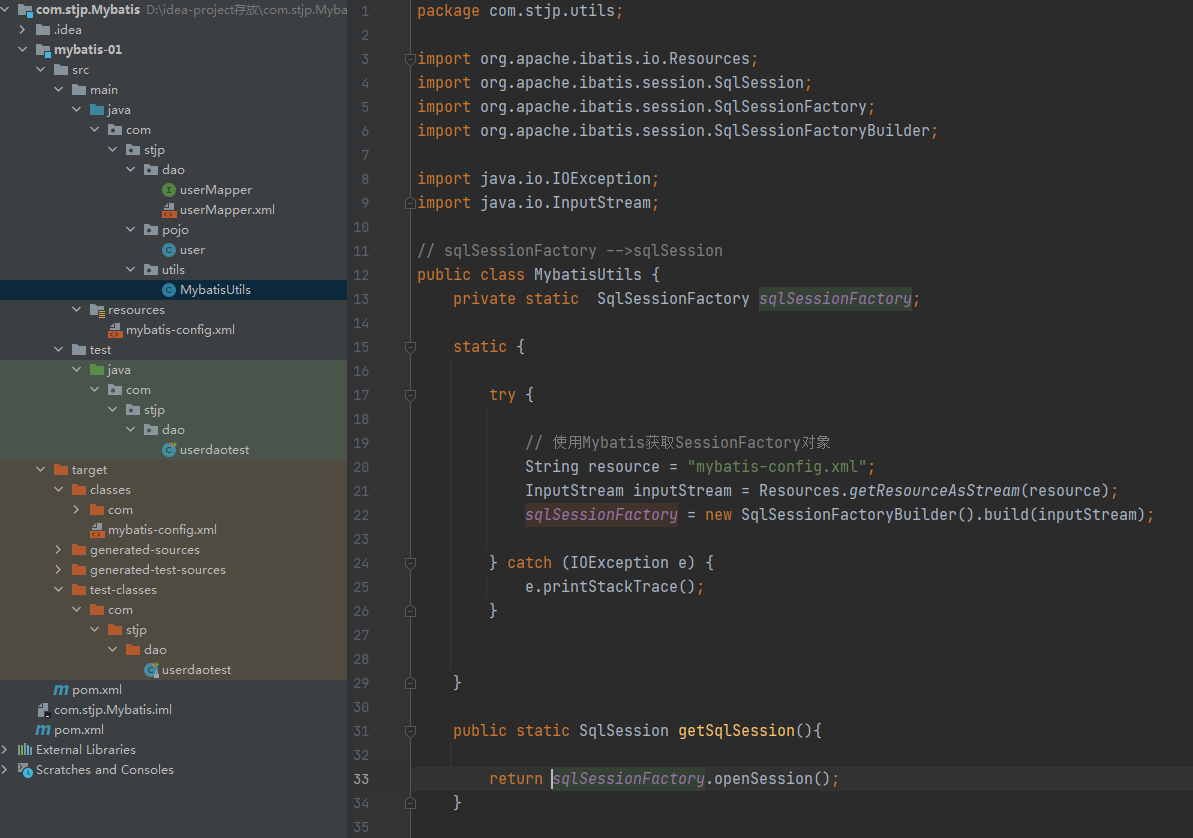The width and height of the screenshot is (1193, 838).
Task: Expand External Libraries node
Action: click(x=5, y=750)
